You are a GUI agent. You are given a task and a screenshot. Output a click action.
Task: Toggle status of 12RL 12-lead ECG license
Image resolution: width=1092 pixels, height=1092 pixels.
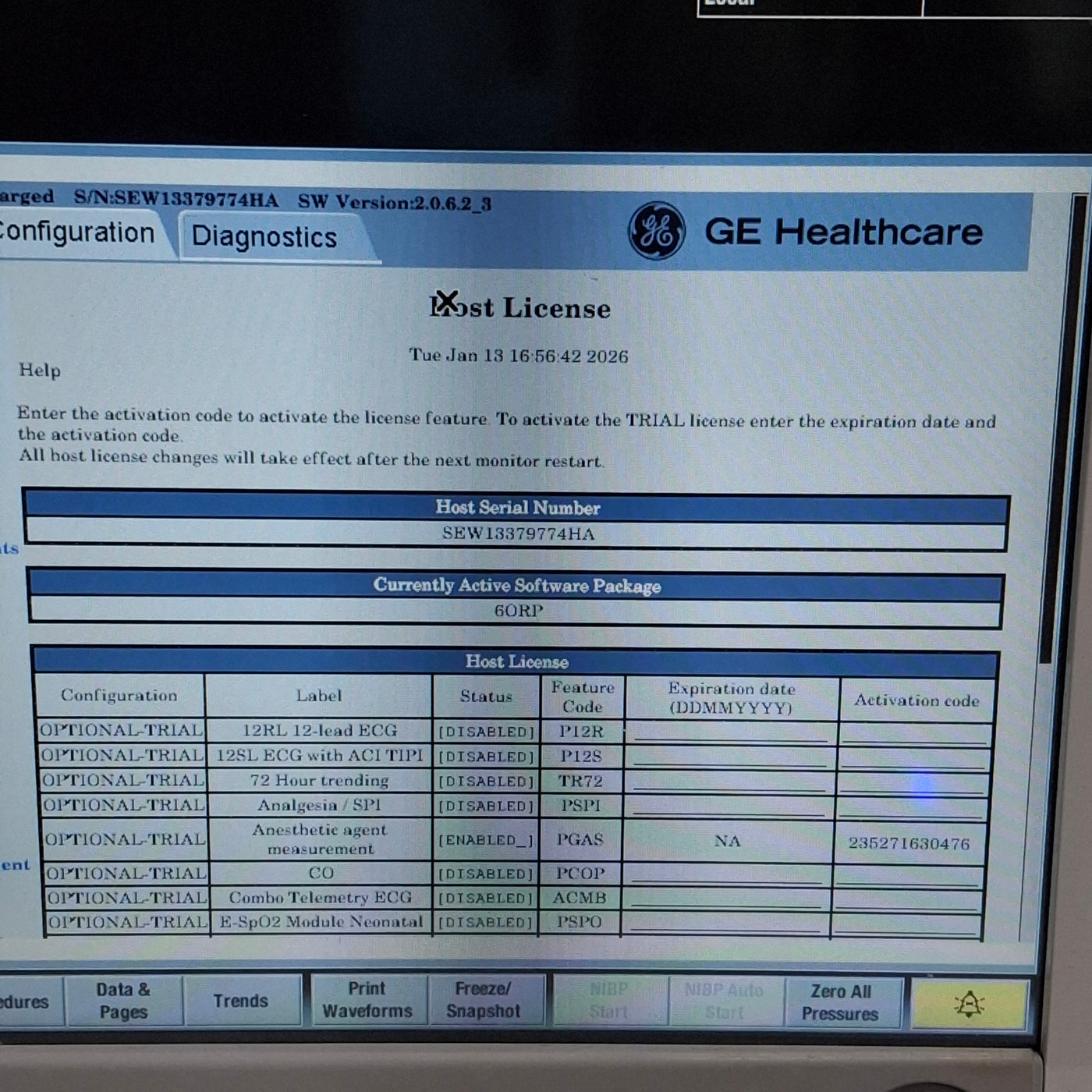[485, 731]
